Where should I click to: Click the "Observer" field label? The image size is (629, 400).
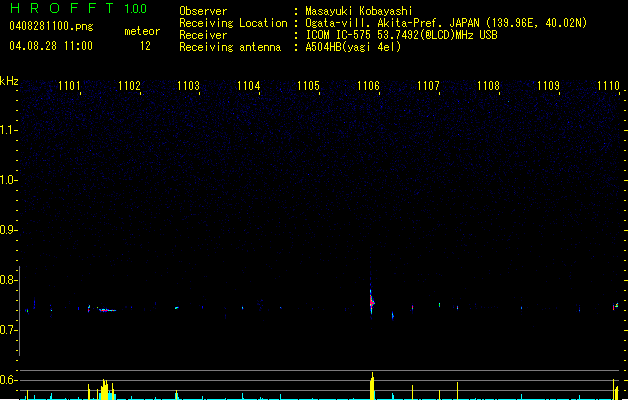(203, 11)
